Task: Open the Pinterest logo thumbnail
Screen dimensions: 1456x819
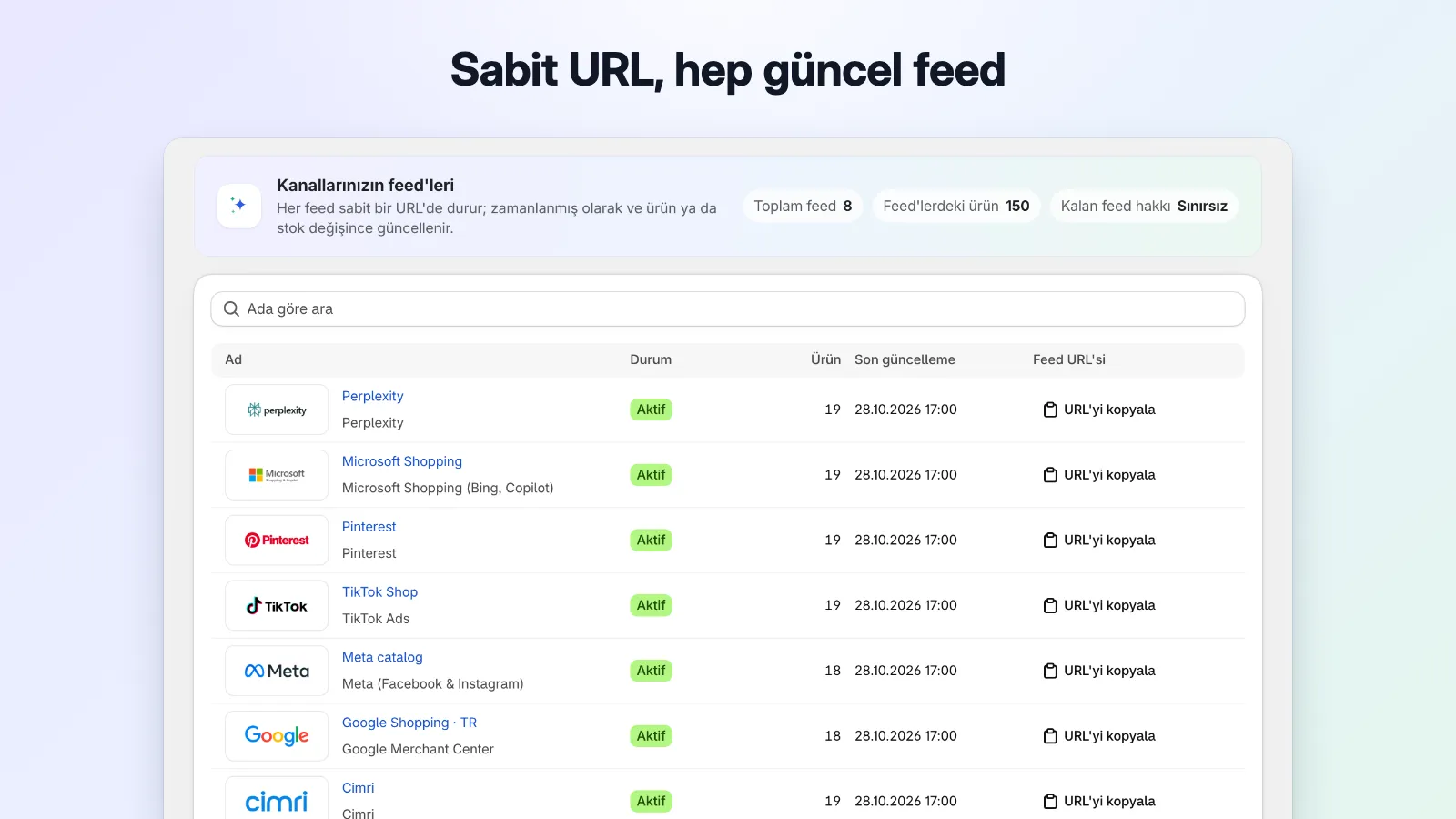Action: coord(277,541)
